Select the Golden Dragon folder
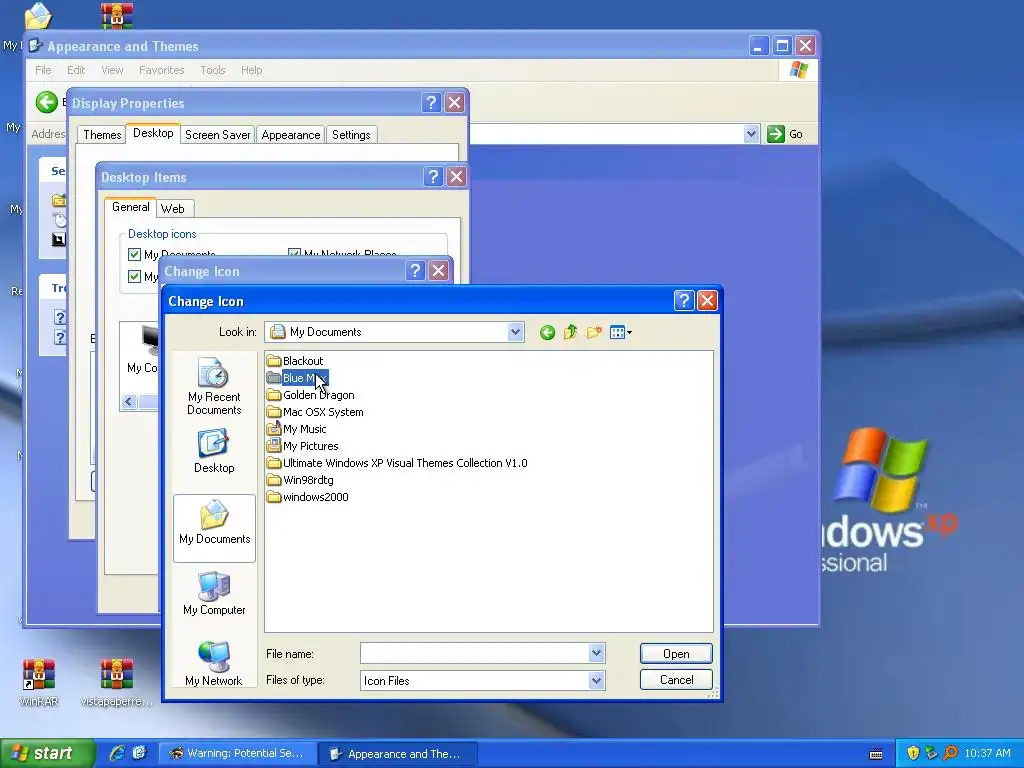This screenshot has width=1024, height=768. click(x=311, y=395)
